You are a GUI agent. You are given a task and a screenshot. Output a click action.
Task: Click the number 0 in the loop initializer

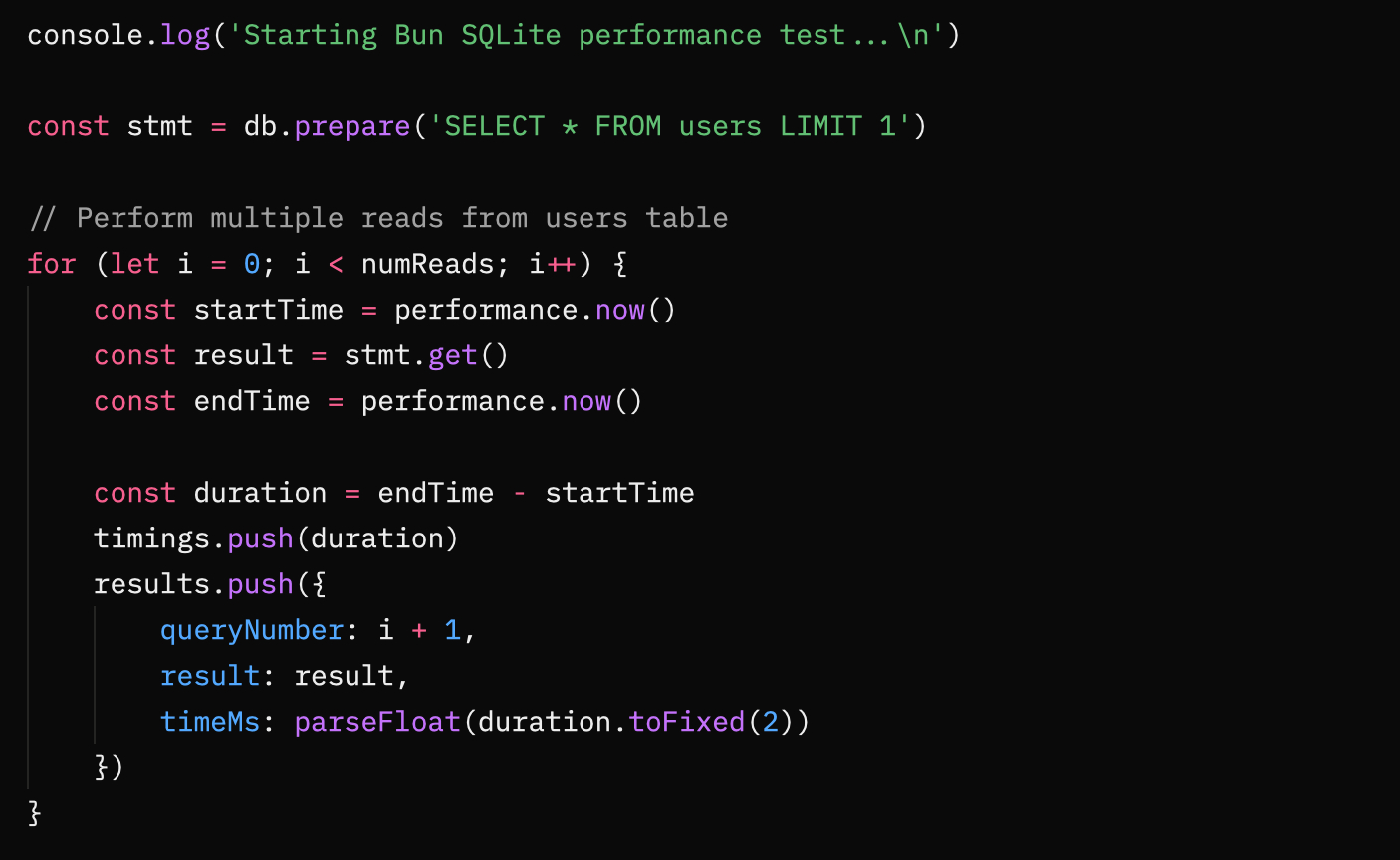pos(252,264)
